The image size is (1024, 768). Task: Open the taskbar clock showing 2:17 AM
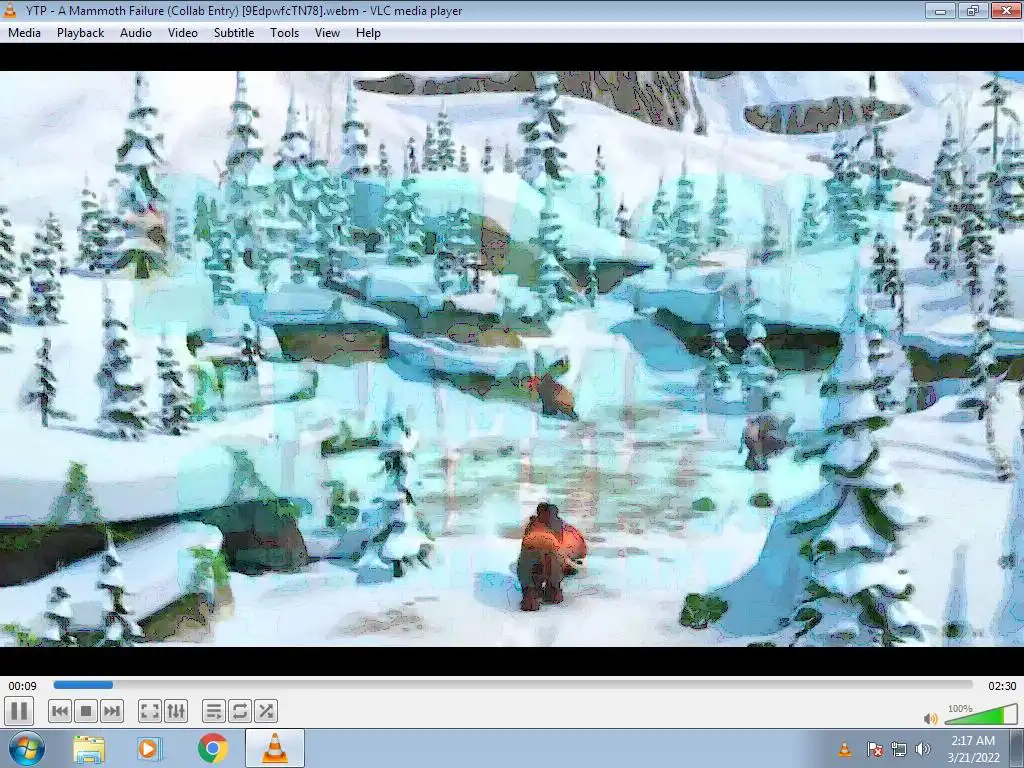pos(973,749)
